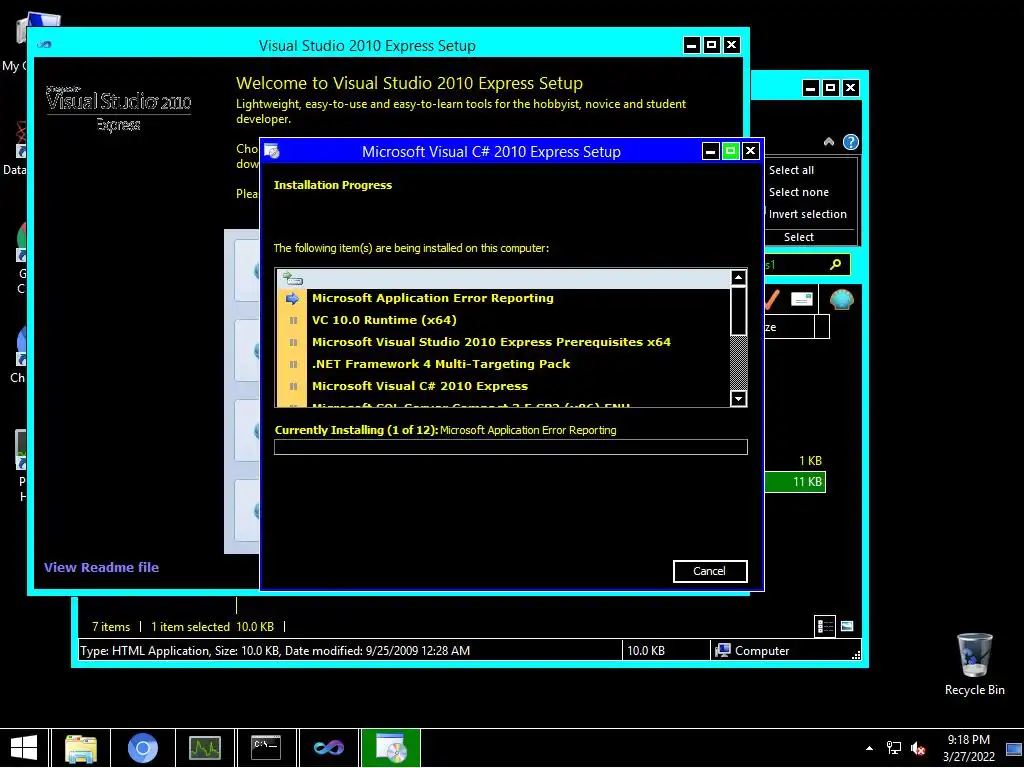Click the mail envelope icon in Explorer window
The width and height of the screenshot is (1024, 768).
(801, 299)
